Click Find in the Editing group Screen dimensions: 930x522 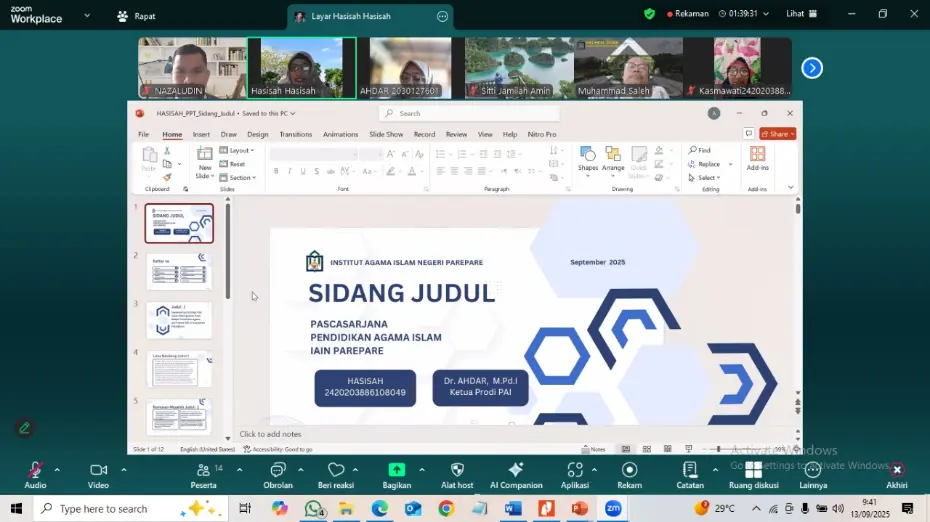[699, 151]
